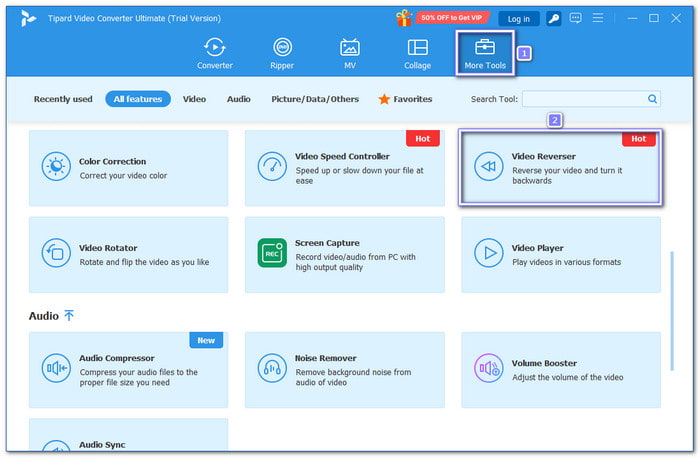This screenshot has width=700, height=458.
Task: Click the Noise Remover headphones icon
Action: click(272, 368)
